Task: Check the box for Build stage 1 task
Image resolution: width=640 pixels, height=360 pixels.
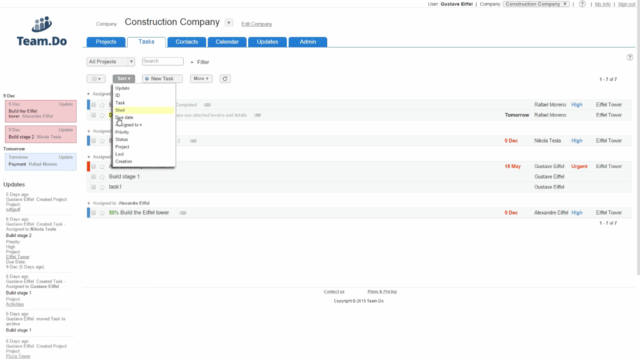Action: click(x=93, y=177)
